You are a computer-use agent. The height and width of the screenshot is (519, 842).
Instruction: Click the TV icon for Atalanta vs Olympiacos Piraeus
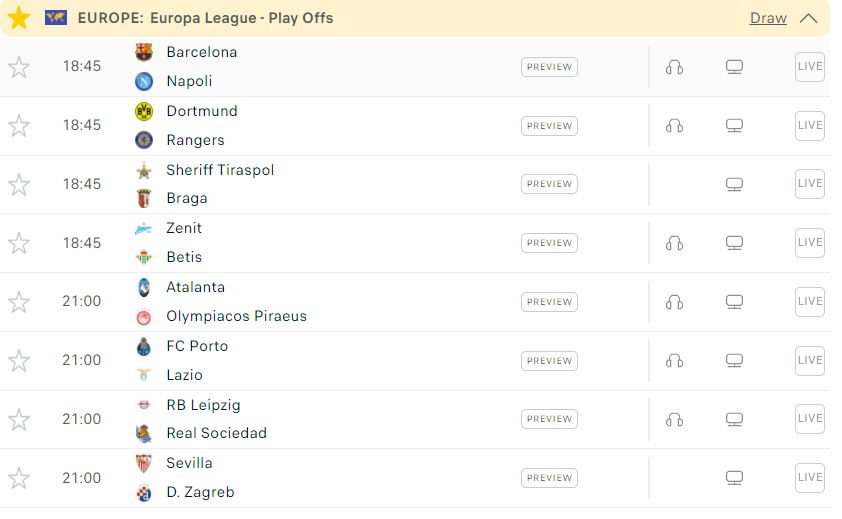click(x=734, y=302)
